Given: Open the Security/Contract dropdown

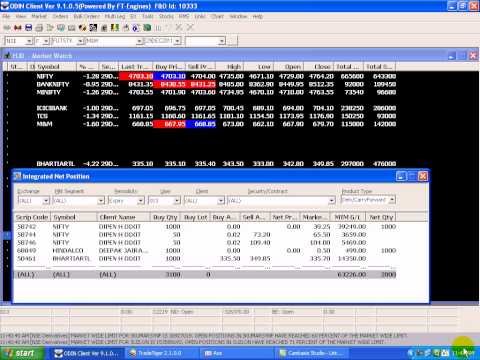Looking at the screenshot, I should [331, 201].
